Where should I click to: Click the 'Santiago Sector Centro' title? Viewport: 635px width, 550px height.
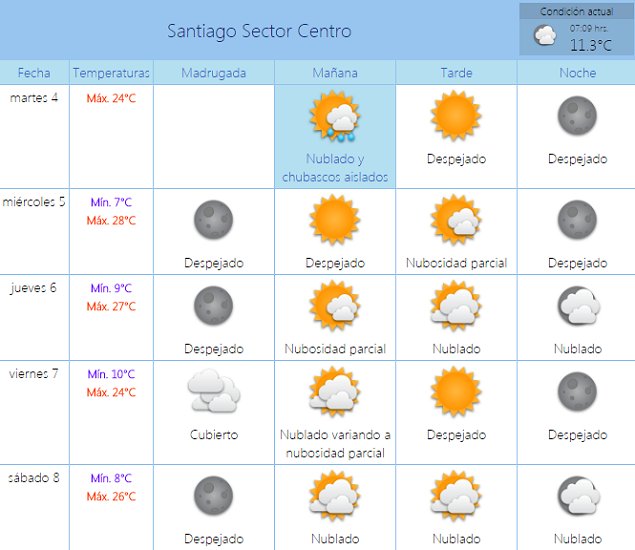pyautogui.click(x=259, y=31)
